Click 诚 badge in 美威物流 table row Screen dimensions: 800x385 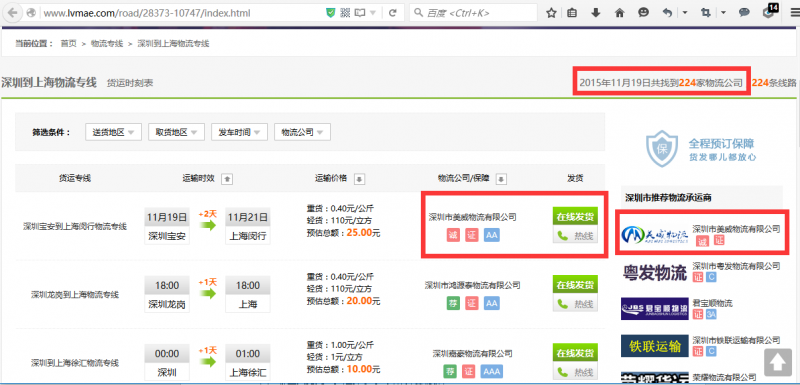453,235
